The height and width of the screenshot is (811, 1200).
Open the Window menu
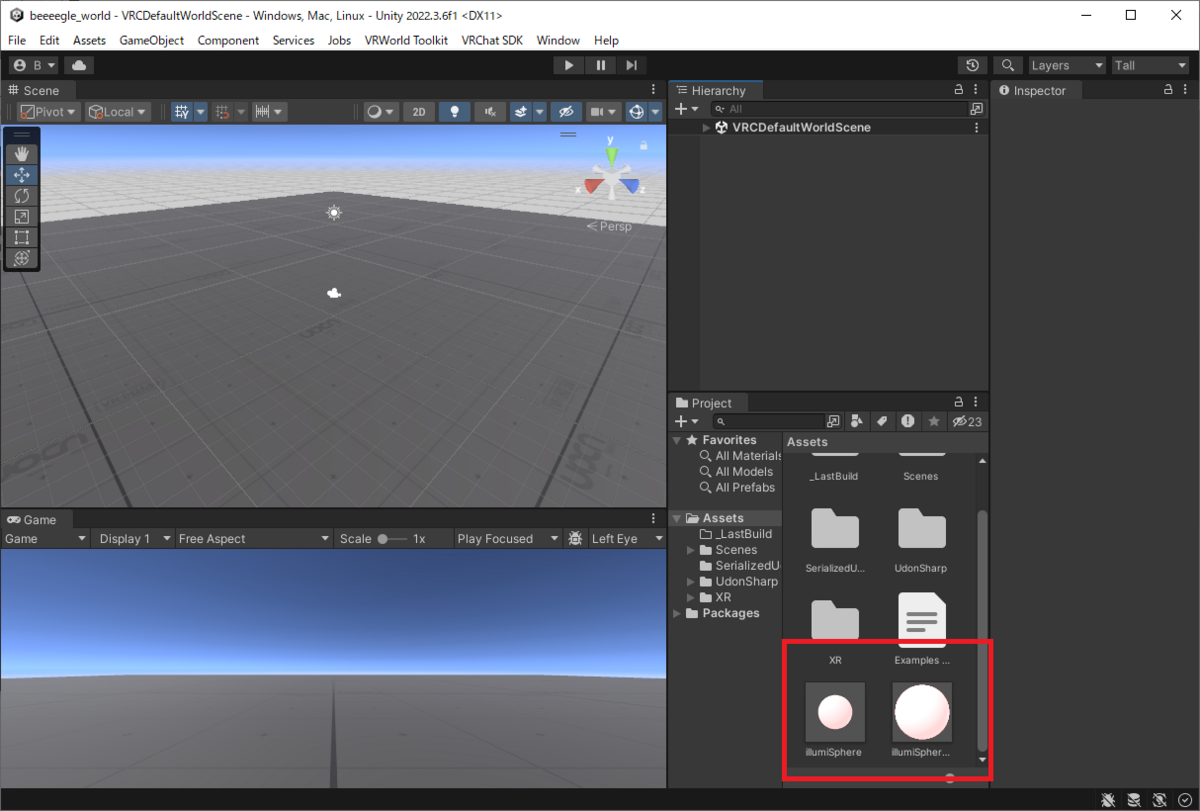point(558,40)
